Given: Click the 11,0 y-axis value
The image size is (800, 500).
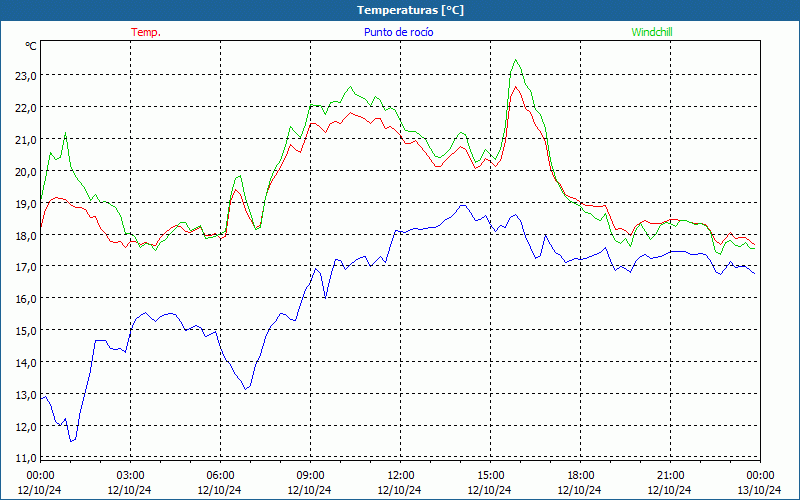Looking at the screenshot, I should tap(26, 458).
